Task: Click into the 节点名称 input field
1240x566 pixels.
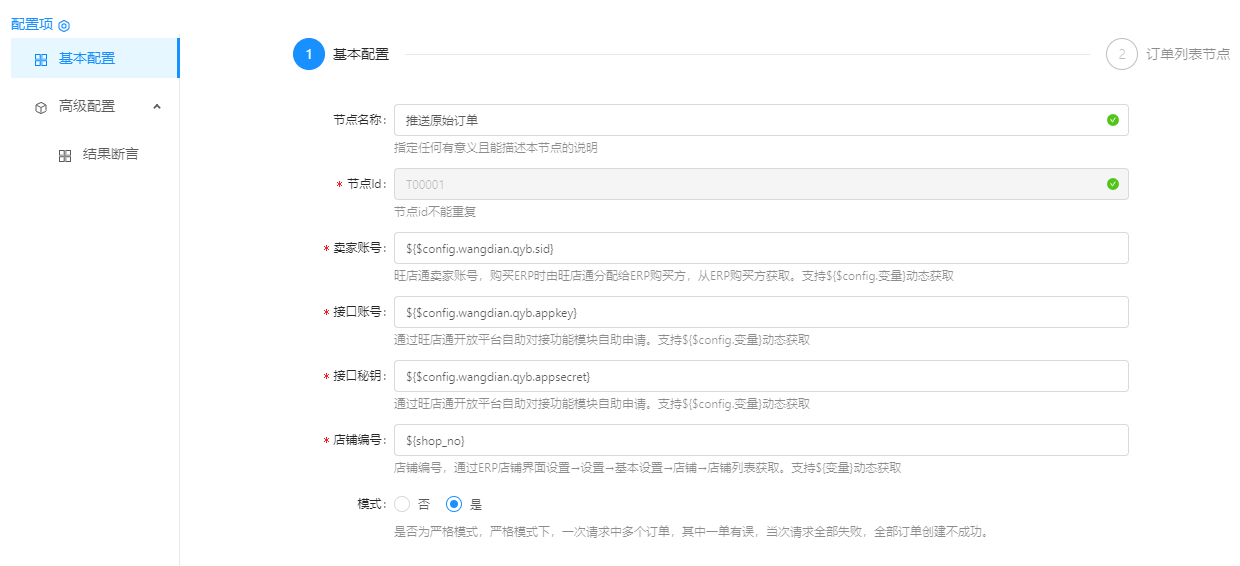Action: coord(750,120)
